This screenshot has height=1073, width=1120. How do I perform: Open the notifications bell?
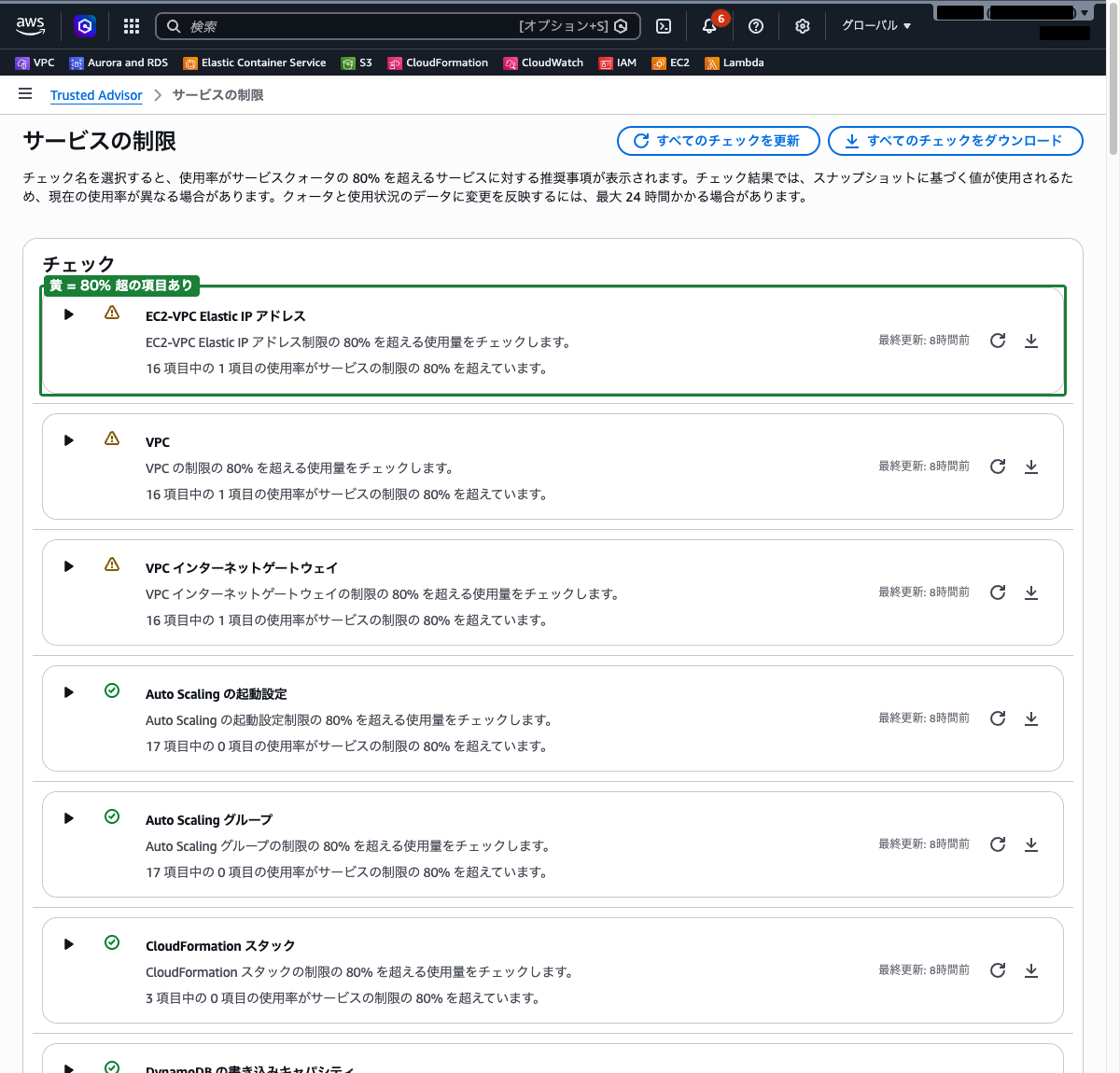[709, 26]
